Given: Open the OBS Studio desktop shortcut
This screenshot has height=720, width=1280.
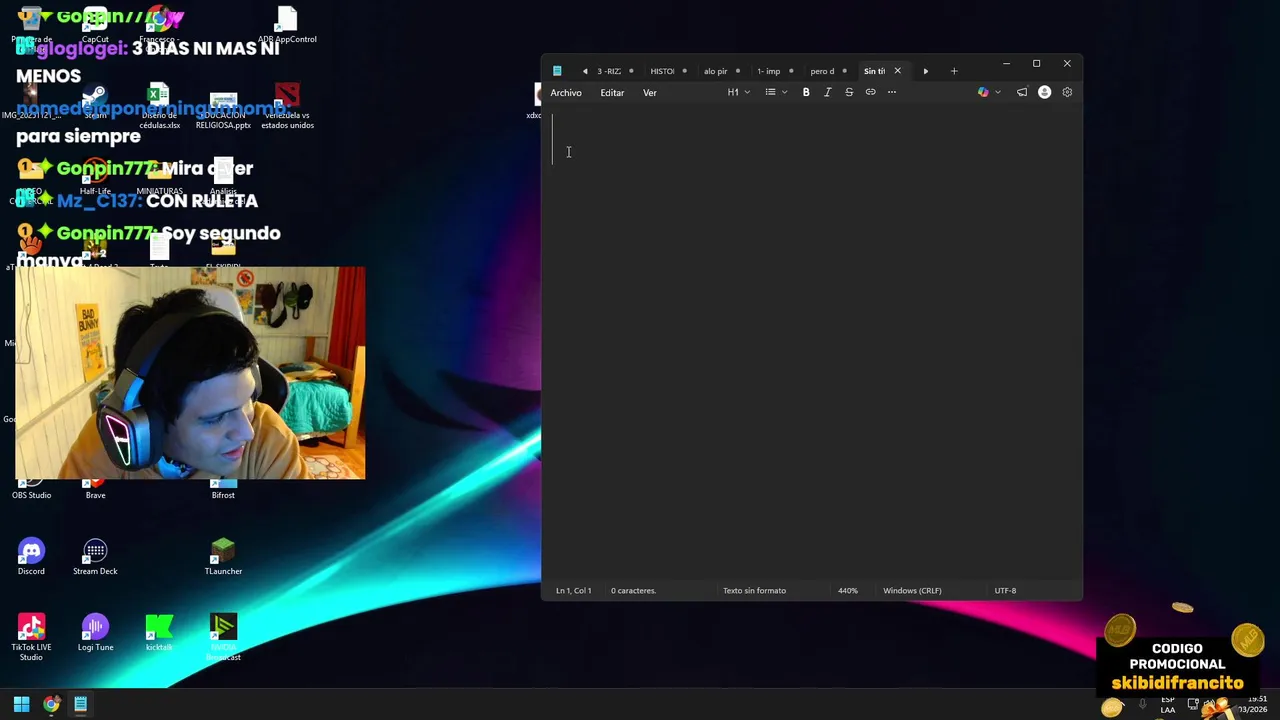Looking at the screenshot, I should coord(31,489).
